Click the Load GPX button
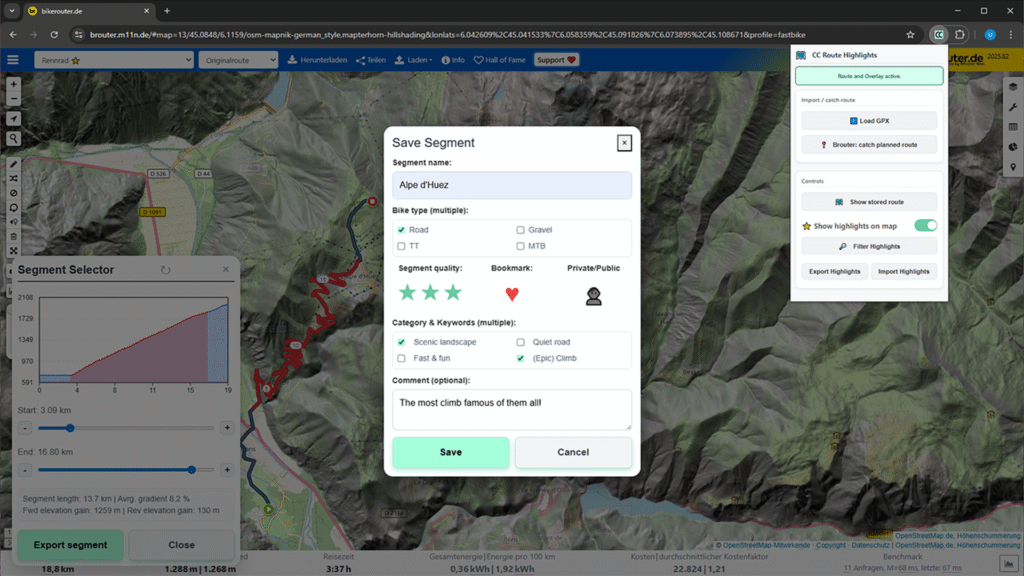The height and width of the screenshot is (576, 1024). (x=869, y=121)
